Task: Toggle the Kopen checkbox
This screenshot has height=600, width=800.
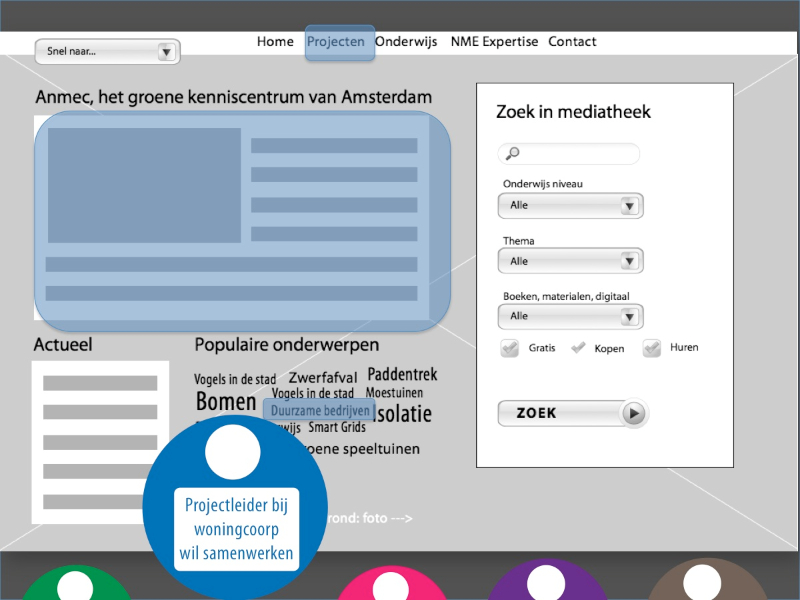Action: point(578,348)
